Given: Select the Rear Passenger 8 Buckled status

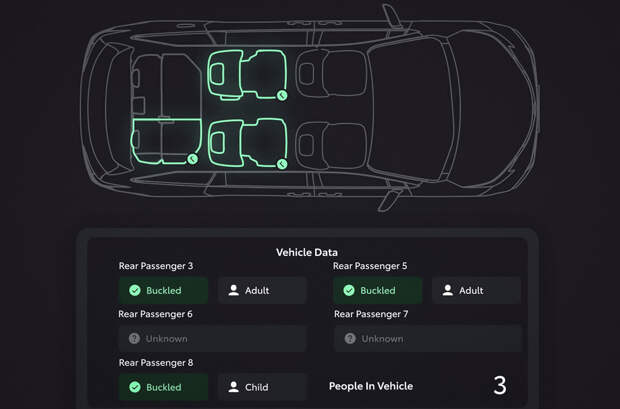Looking at the screenshot, I should (x=163, y=387).
